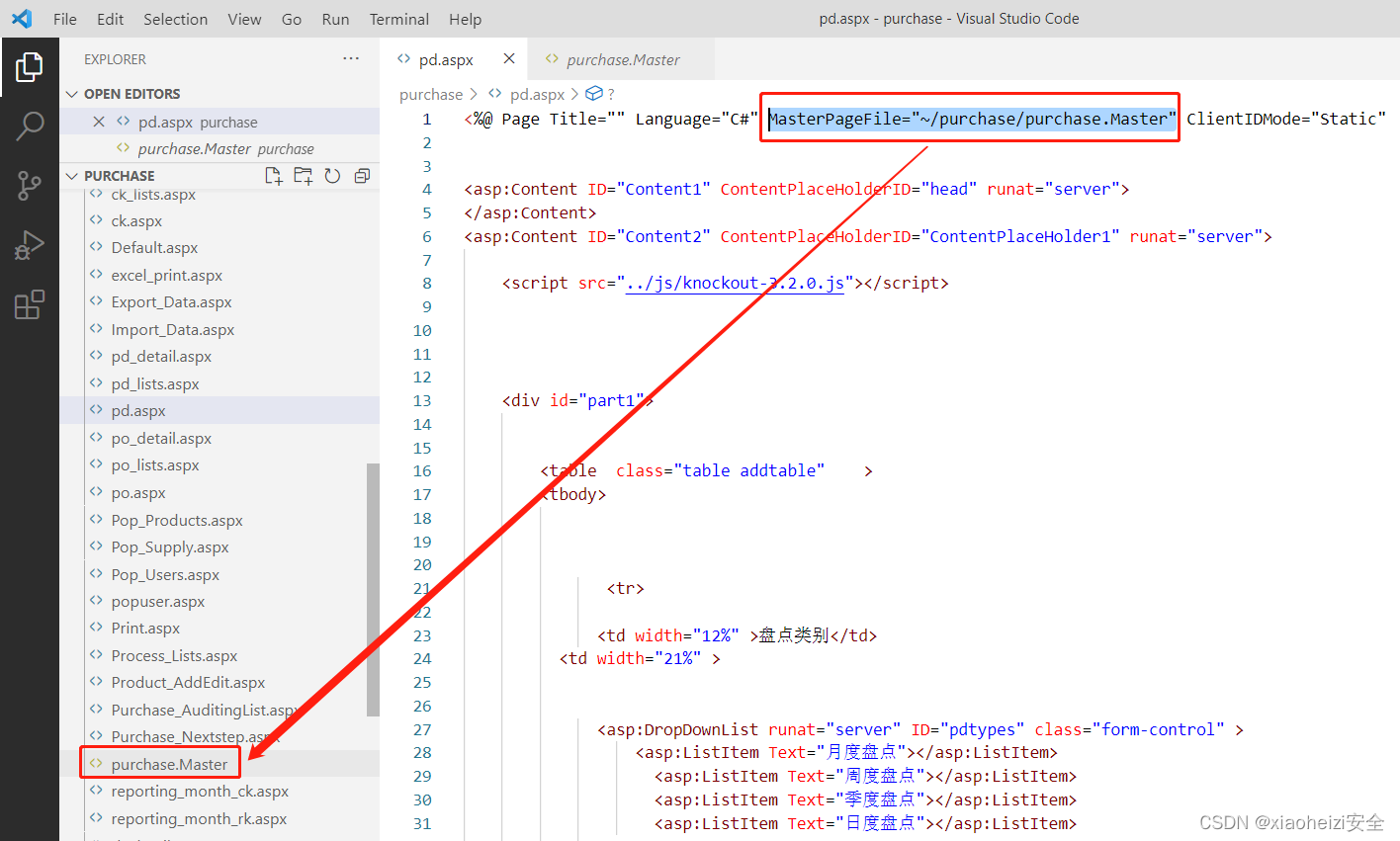
Task: Open pd_detail.aspx in file tree
Action: pyautogui.click(x=161, y=357)
